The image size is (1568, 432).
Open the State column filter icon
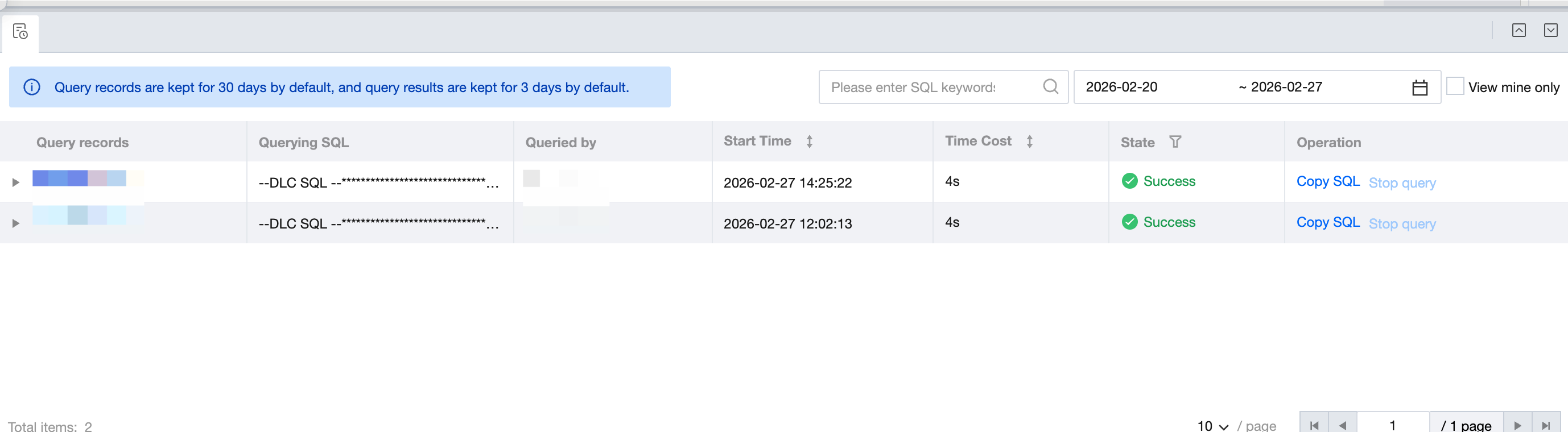pyautogui.click(x=1175, y=142)
